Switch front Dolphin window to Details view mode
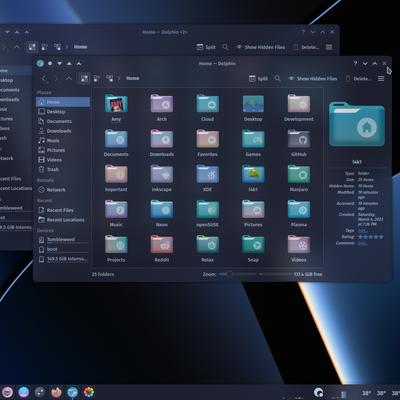 pyautogui.click(x=109, y=78)
